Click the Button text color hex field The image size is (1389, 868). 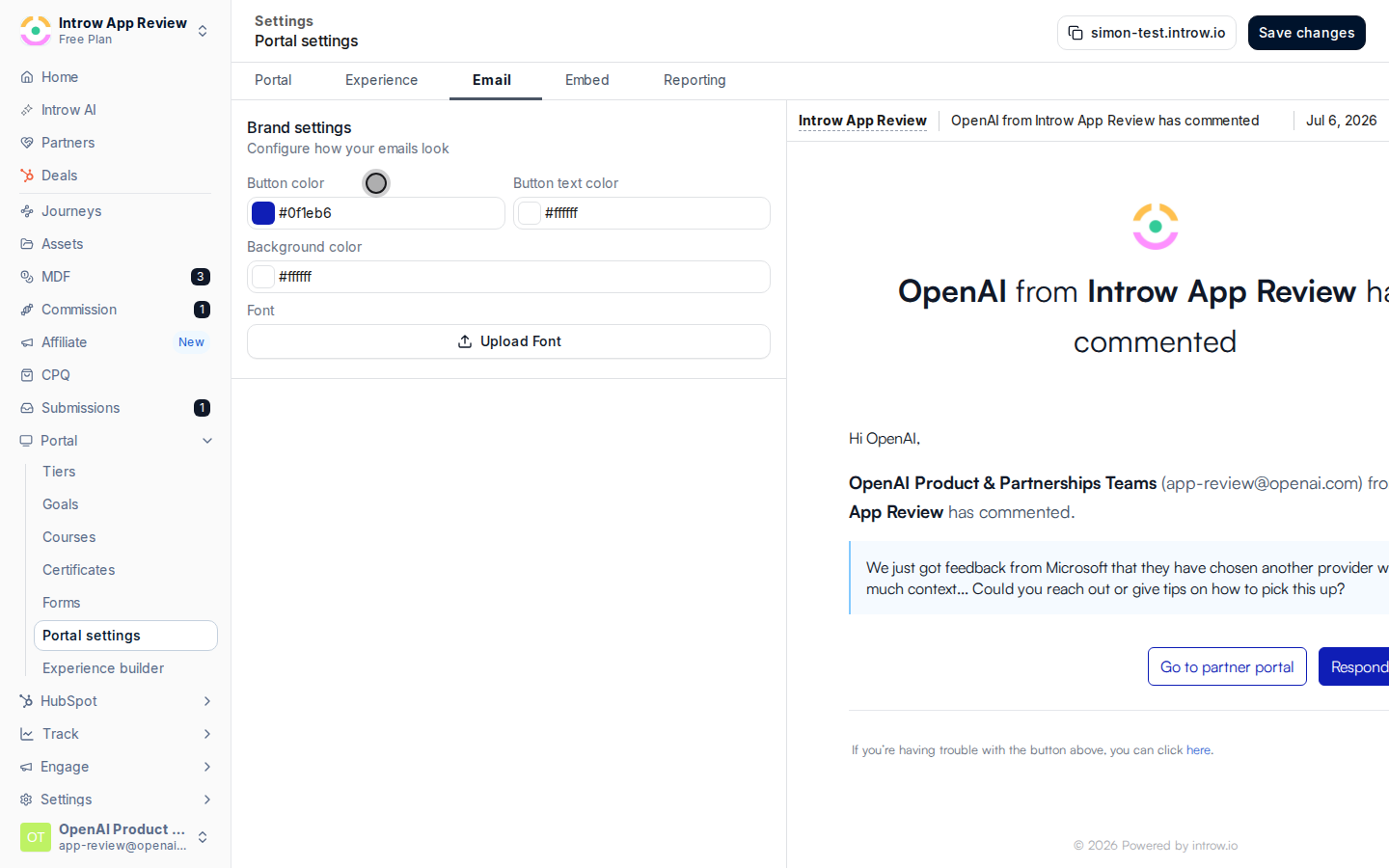point(641,213)
